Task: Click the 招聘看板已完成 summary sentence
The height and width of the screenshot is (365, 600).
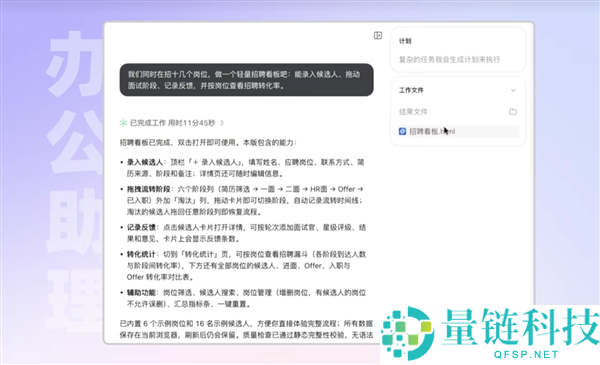Action: click(x=208, y=143)
